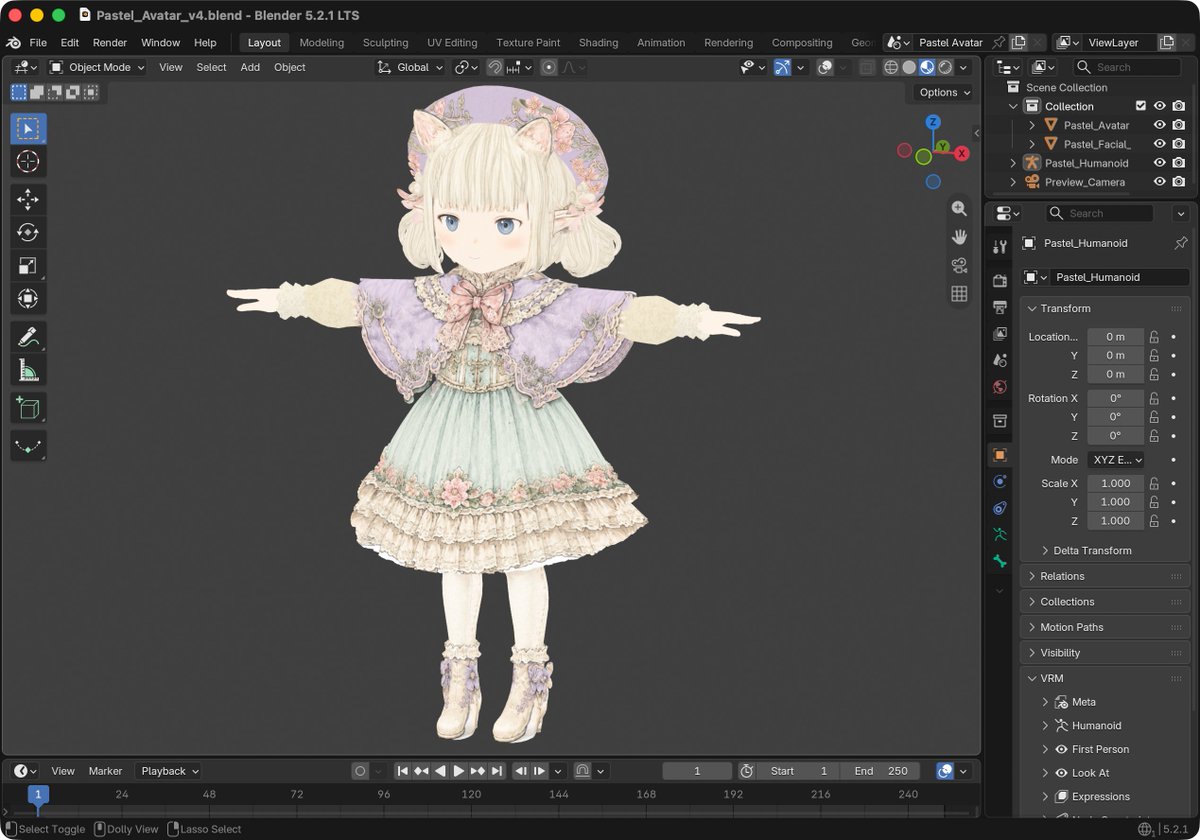
Task: Select the Measure tool
Action: click(28, 370)
